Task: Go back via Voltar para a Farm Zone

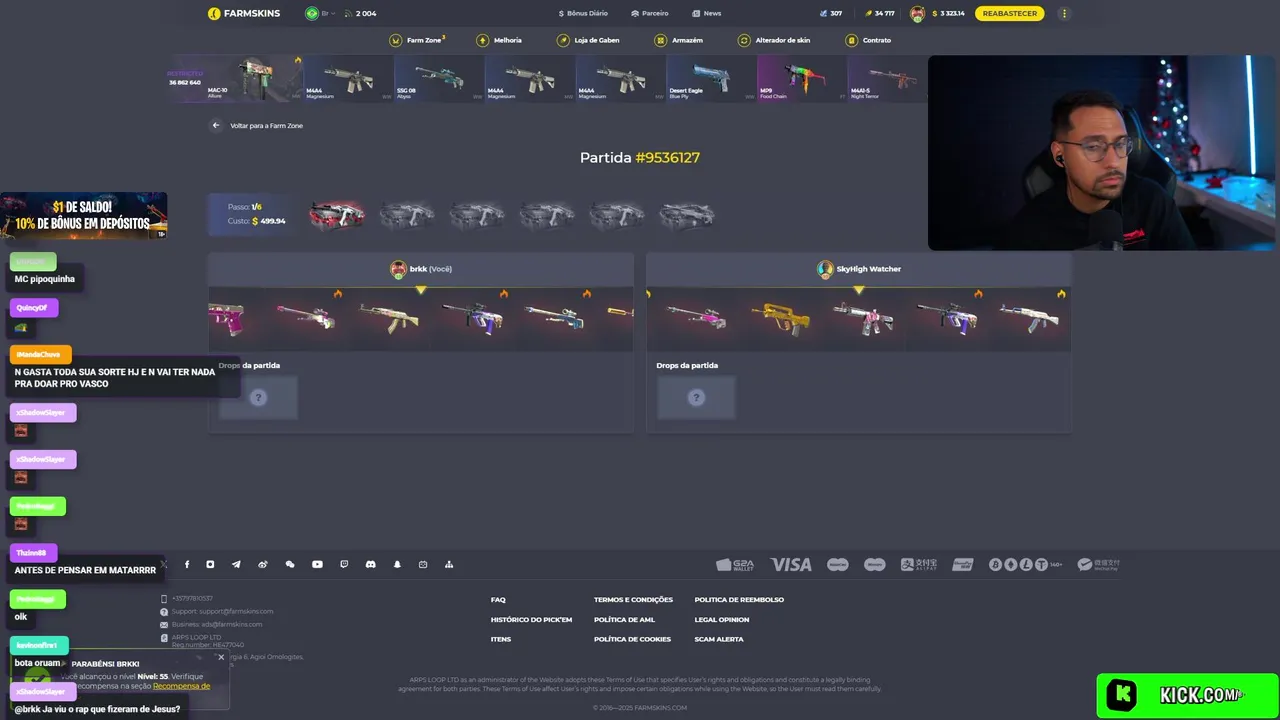Action: [266, 125]
